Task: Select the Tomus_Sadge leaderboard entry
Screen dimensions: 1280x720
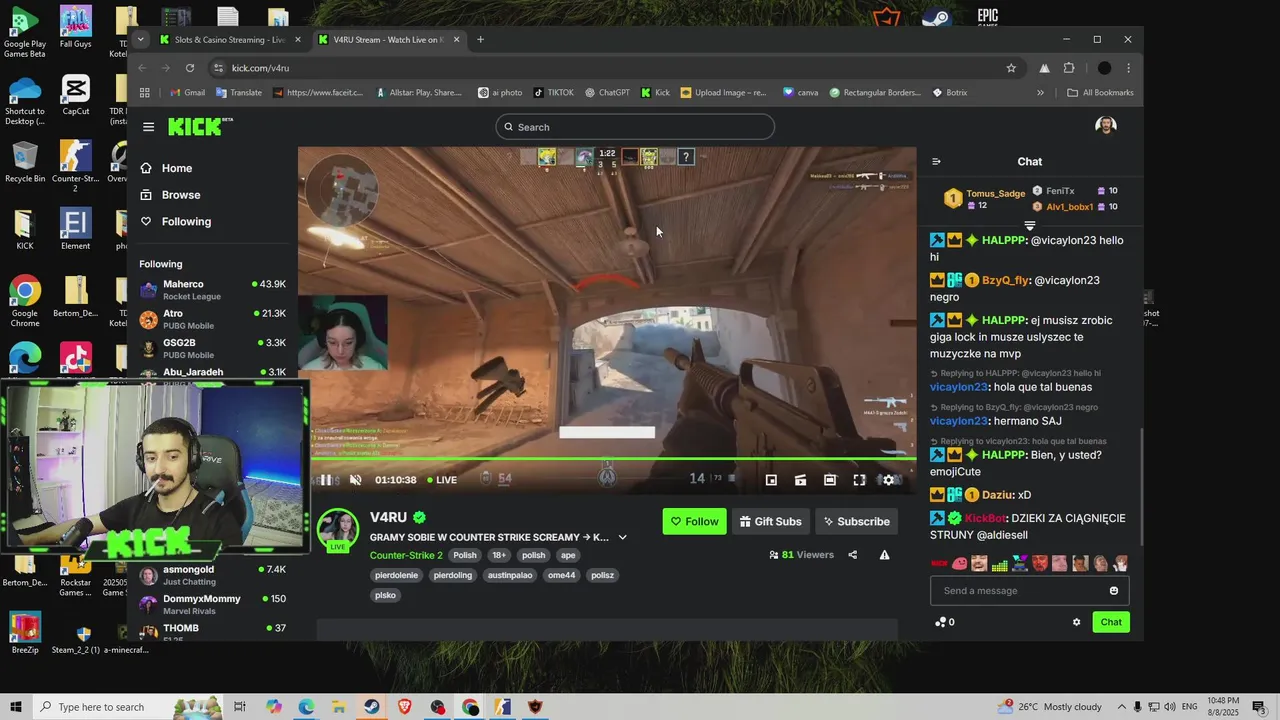Action: (x=986, y=199)
